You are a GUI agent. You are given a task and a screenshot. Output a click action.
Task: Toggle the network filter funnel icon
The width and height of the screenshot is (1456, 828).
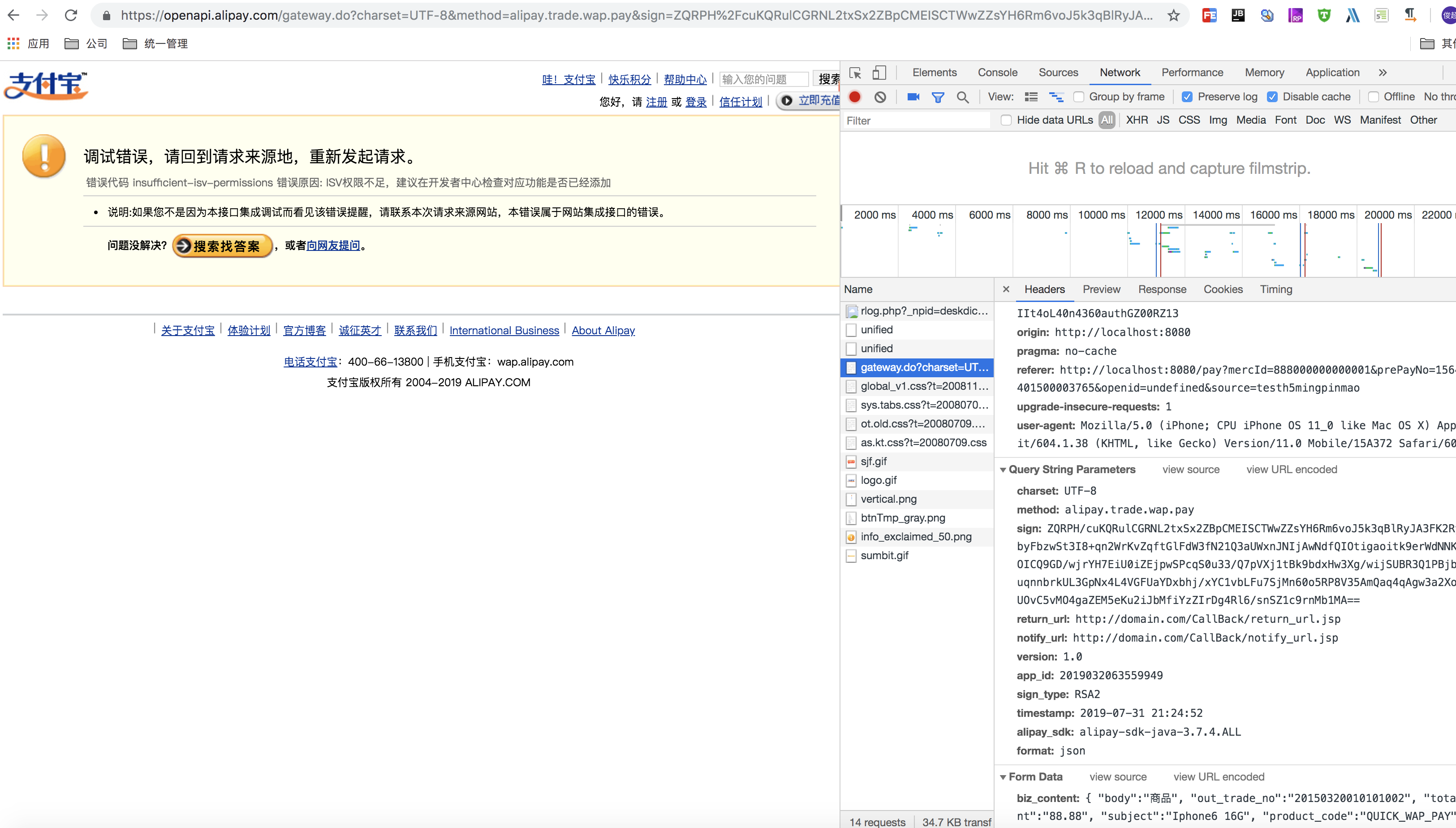pyautogui.click(x=938, y=97)
